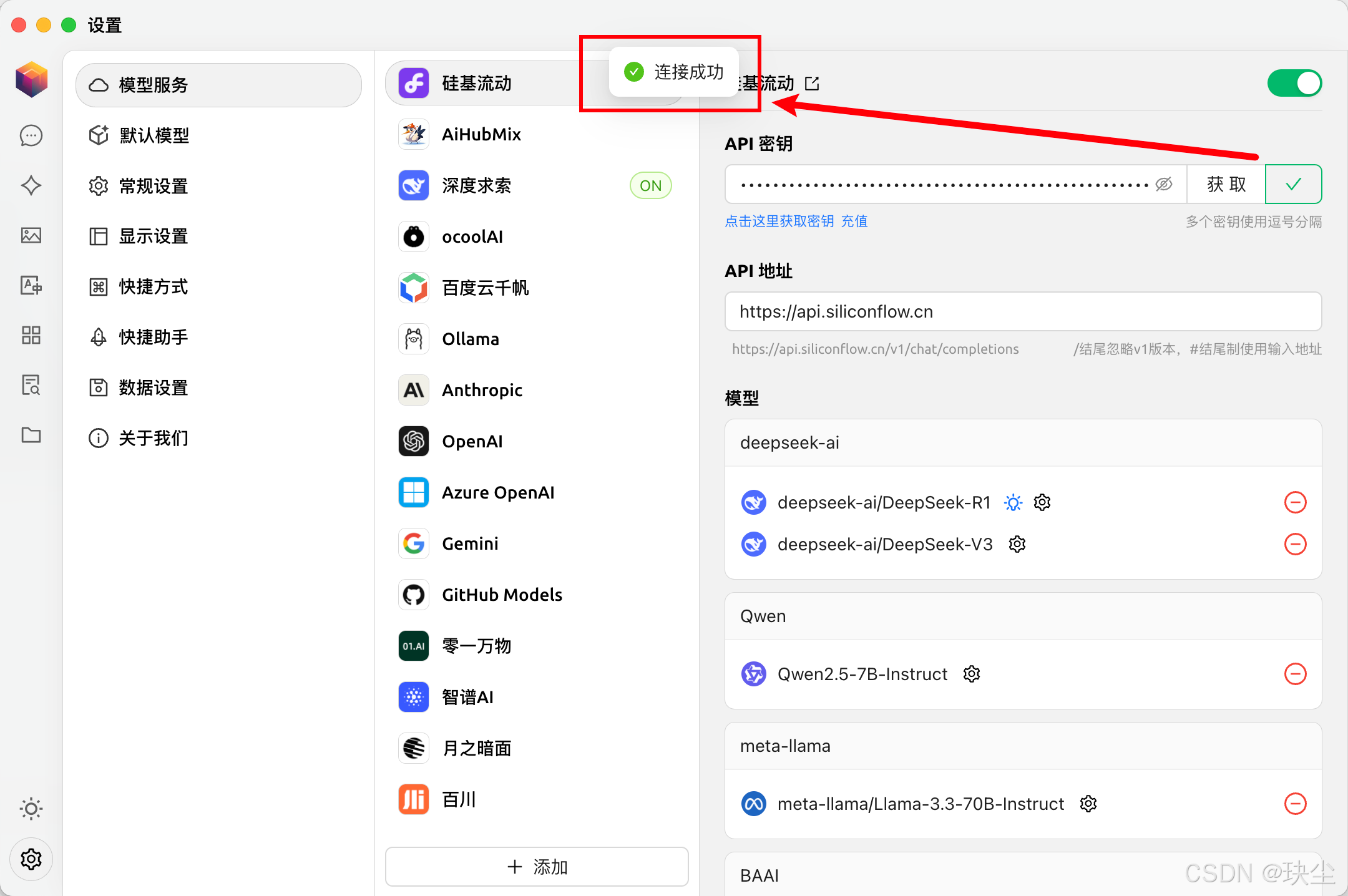This screenshot has height=896, width=1348.
Task: Open the knowledge base icon in sidebar
Action: point(31,385)
